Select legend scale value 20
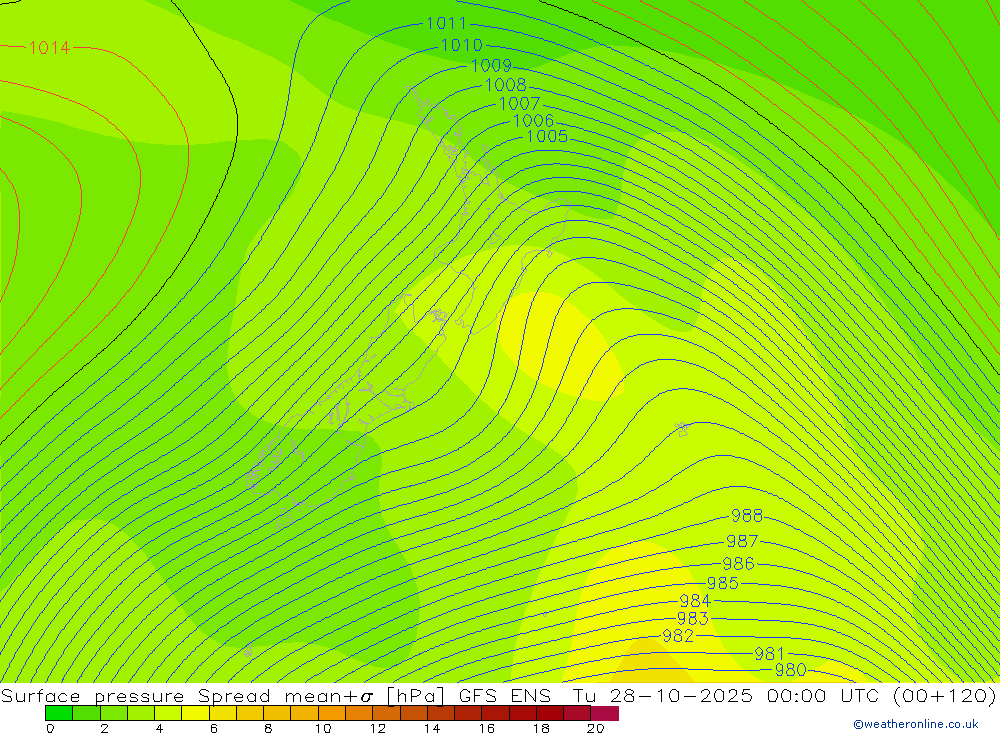This screenshot has height=733, width=1000. (x=596, y=728)
